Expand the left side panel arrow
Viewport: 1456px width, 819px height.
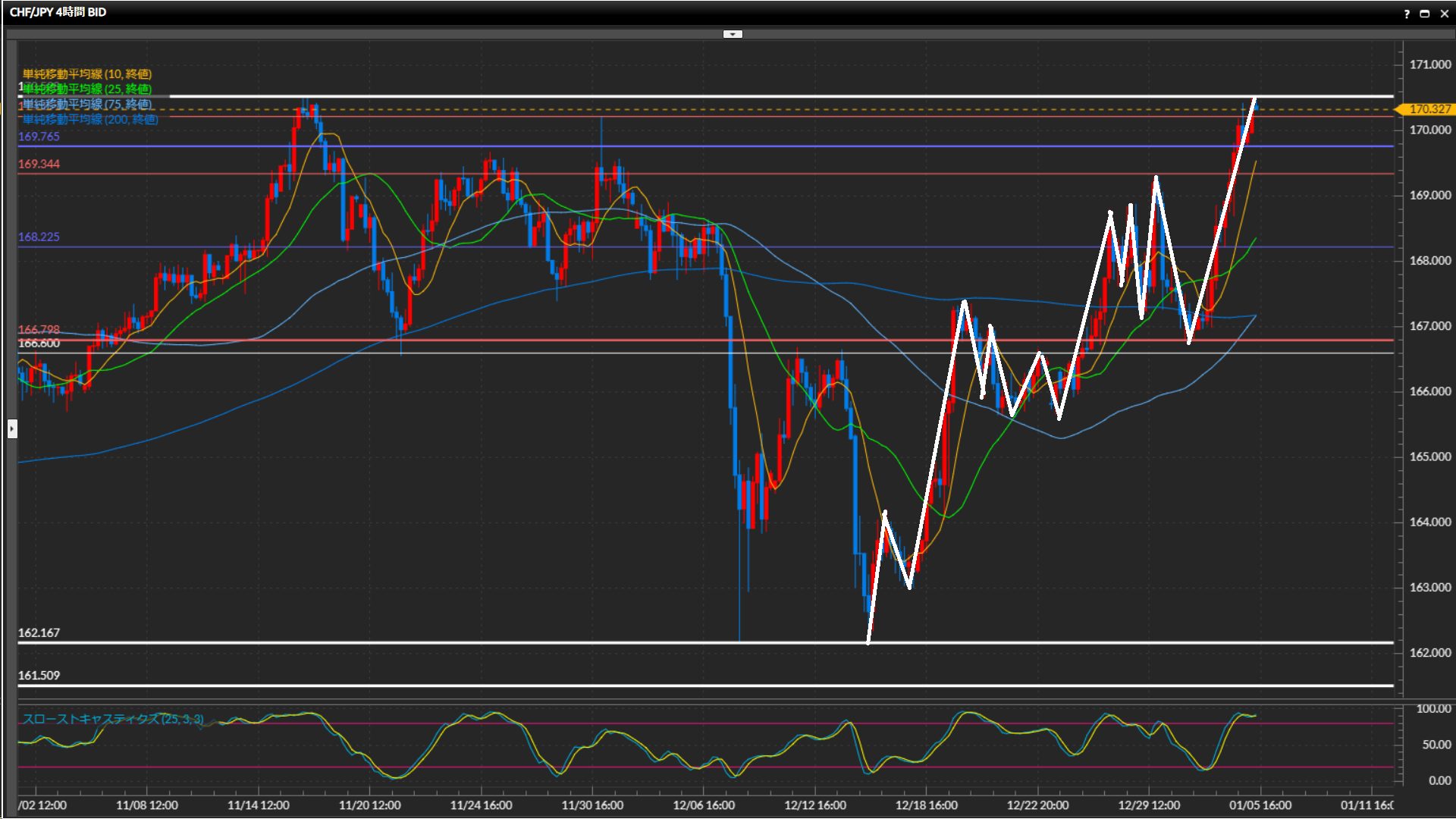pyautogui.click(x=12, y=429)
